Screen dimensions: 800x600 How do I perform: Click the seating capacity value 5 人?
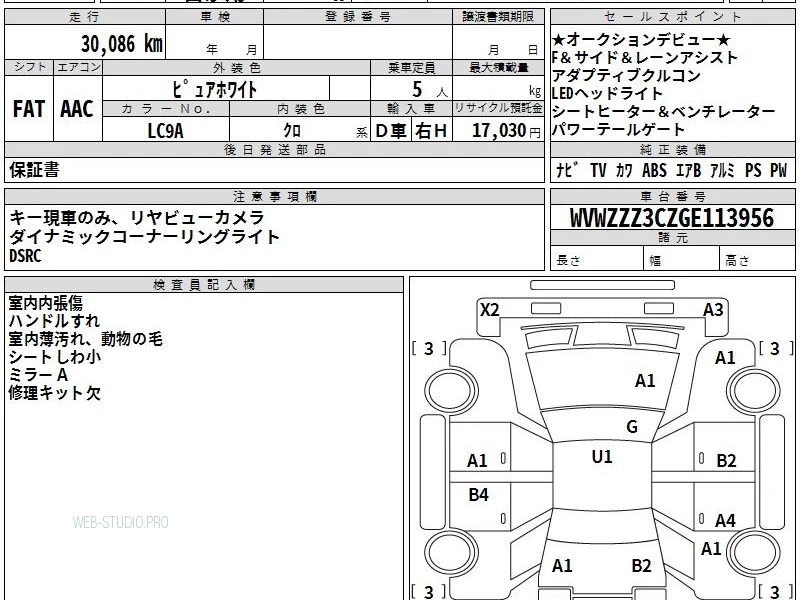tap(429, 90)
